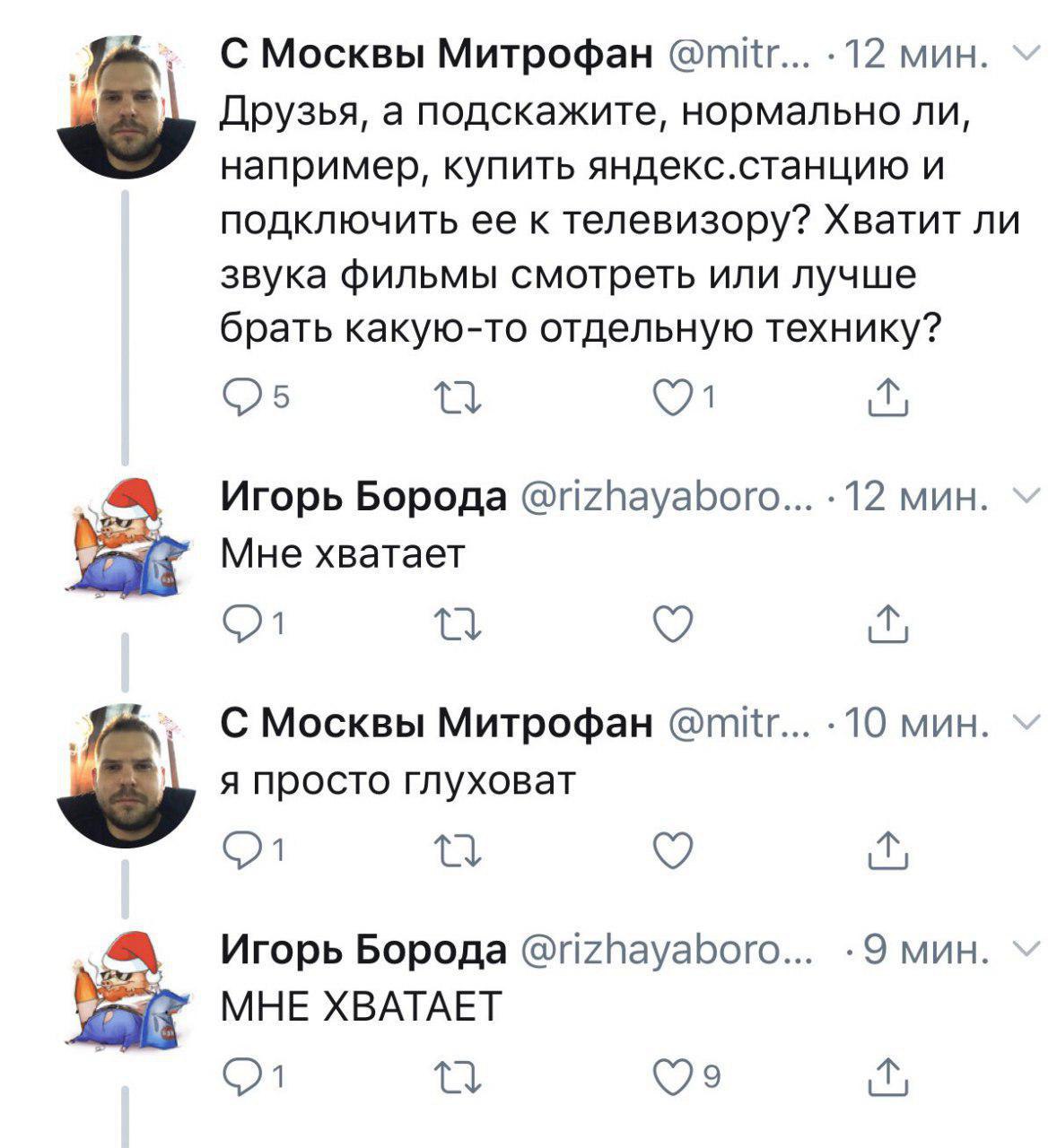The image size is (1057, 1148).
Task: Open Игорь Борода profile from the last tweet
Action: coord(363,949)
